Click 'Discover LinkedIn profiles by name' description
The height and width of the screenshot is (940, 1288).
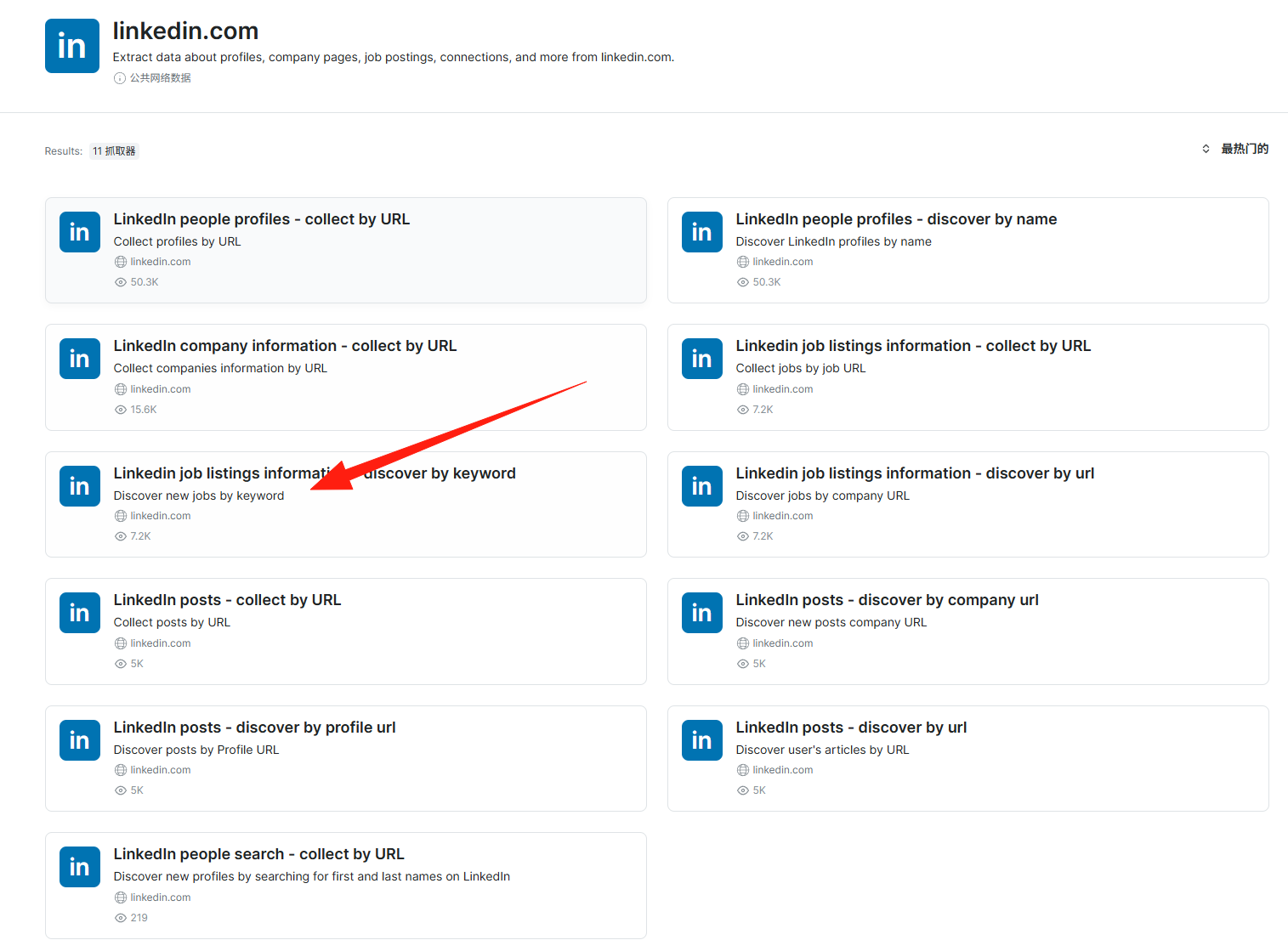[x=833, y=241]
